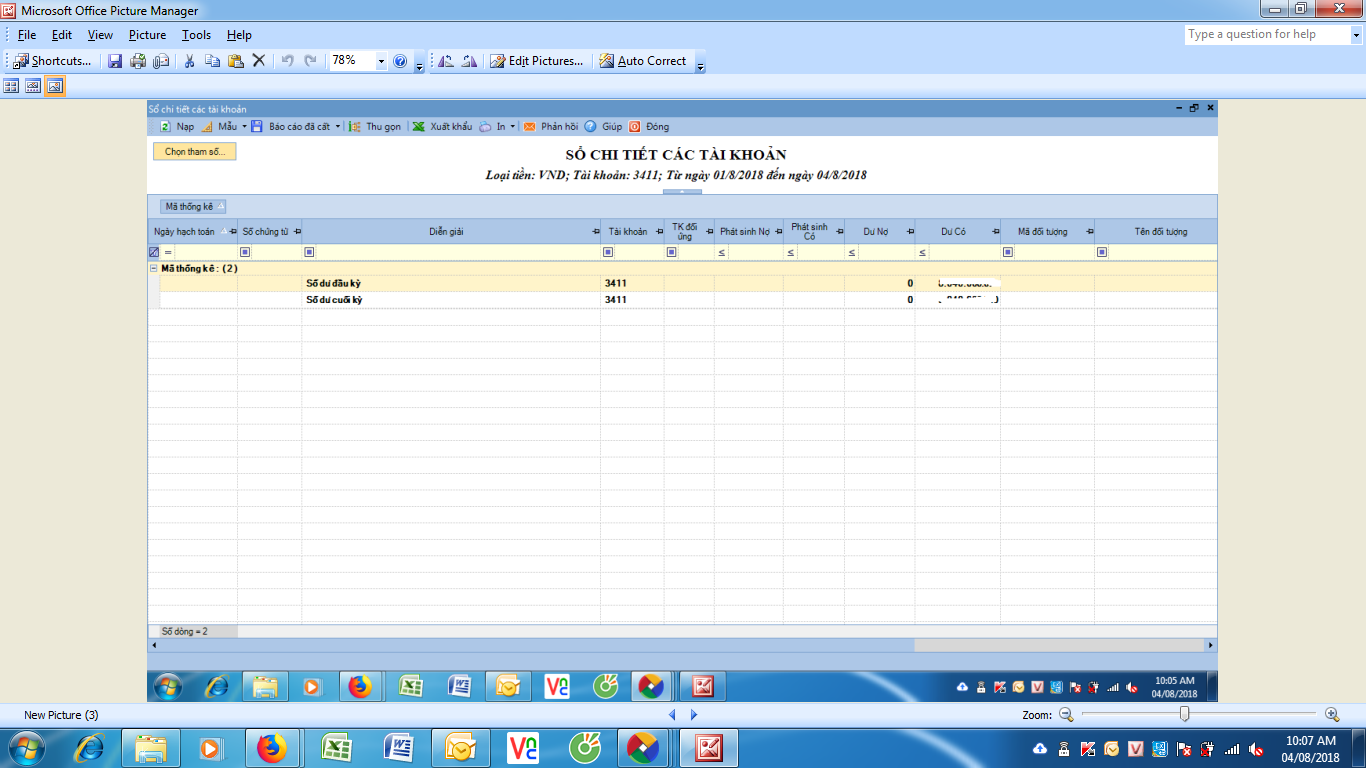Switch to Filmstrip view
1366x768 pixels.
pyautogui.click(x=33, y=87)
